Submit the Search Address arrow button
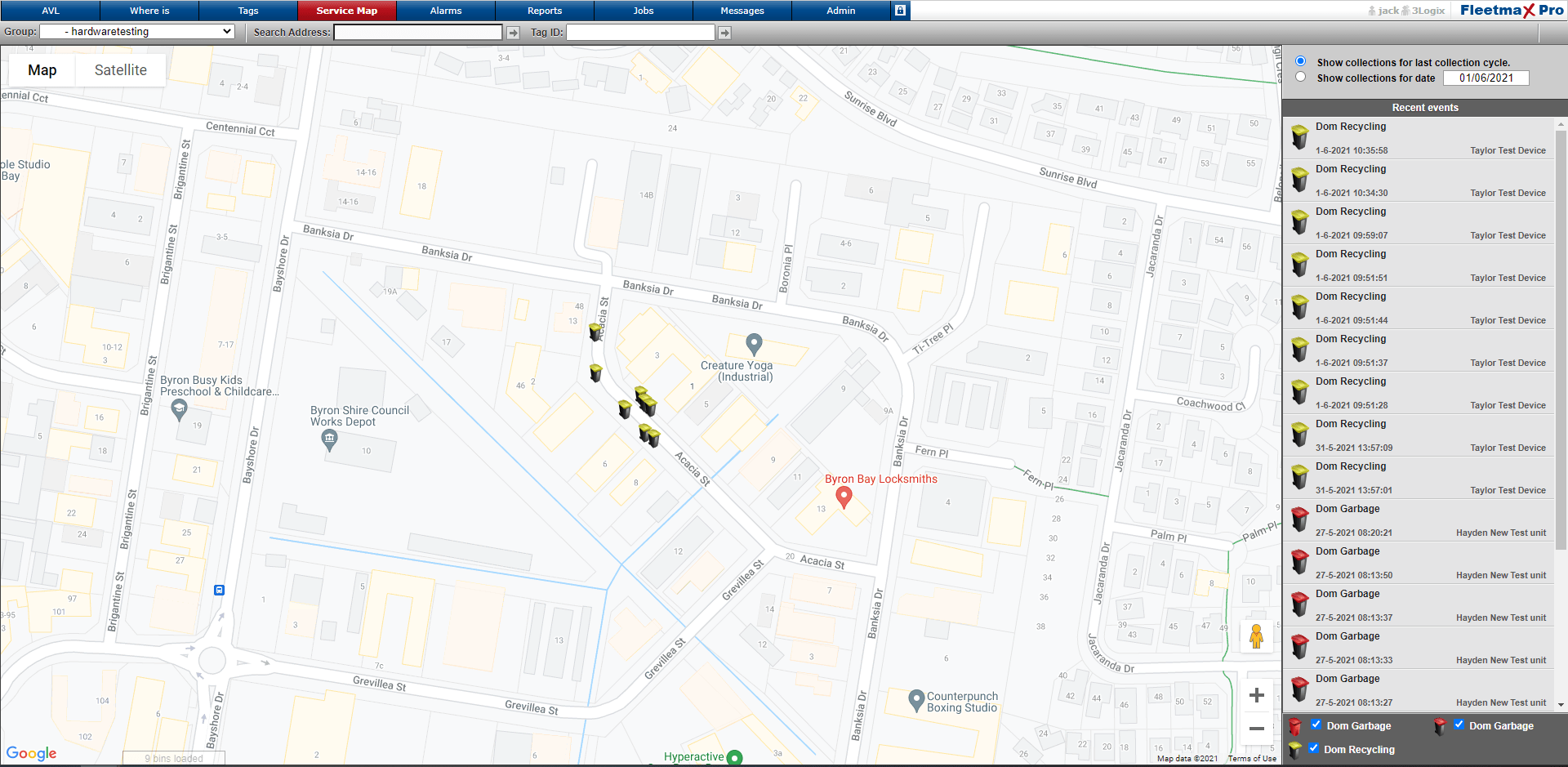 513,33
